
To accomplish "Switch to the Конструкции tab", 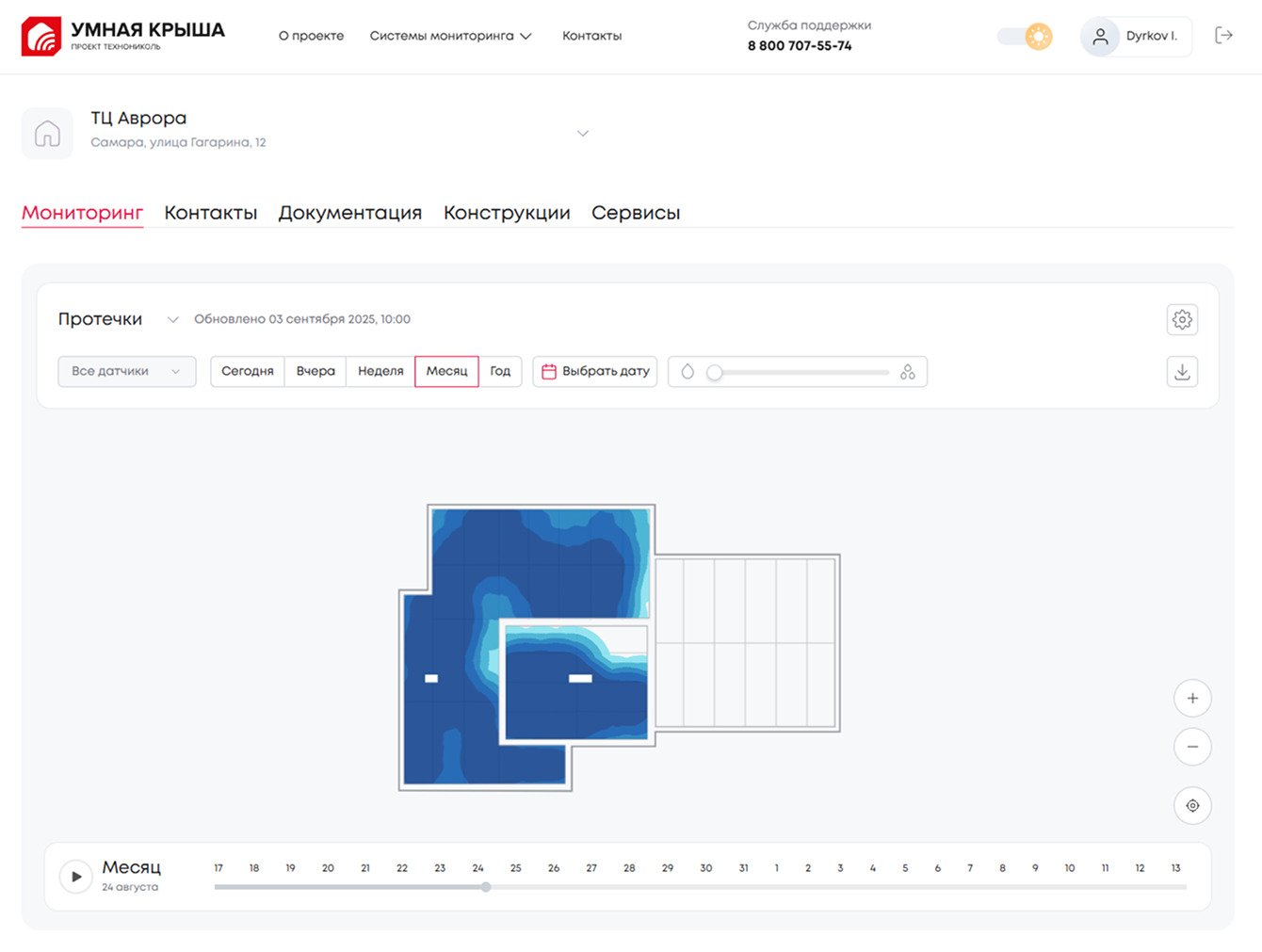I will (507, 213).
